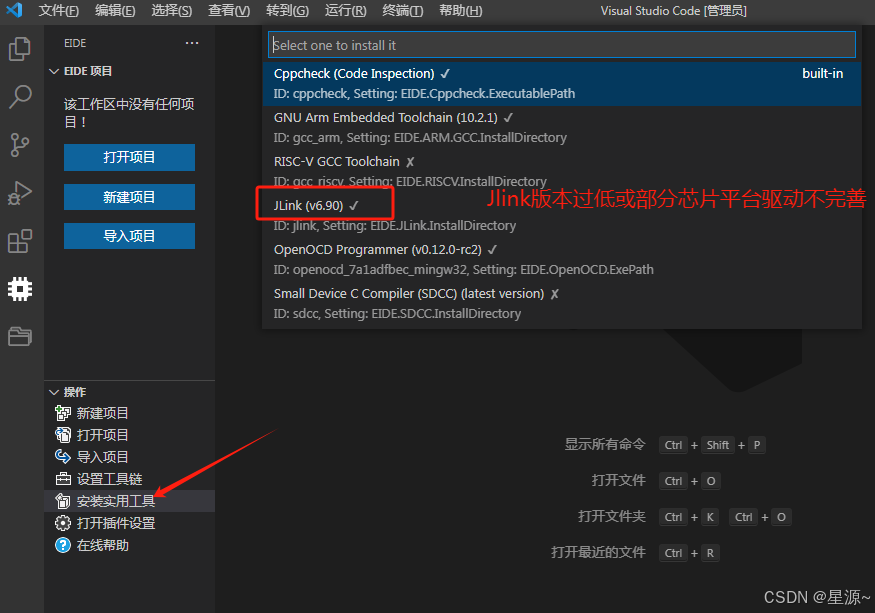Click the 显示所有命令 shortcut hint
Image resolution: width=875 pixels, height=613 pixels.
tap(605, 444)
